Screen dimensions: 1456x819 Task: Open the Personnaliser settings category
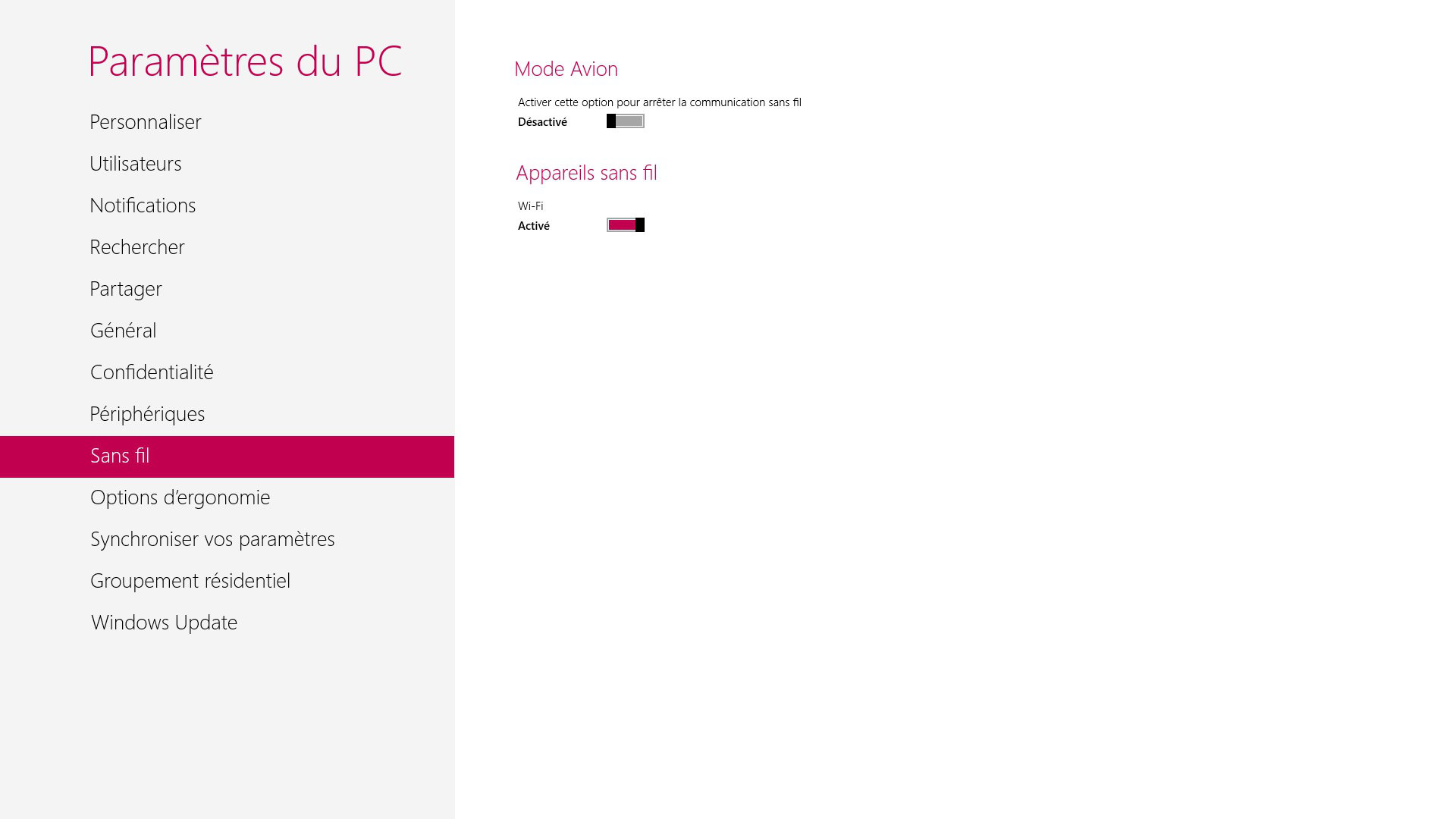click(x=146, y=122)
